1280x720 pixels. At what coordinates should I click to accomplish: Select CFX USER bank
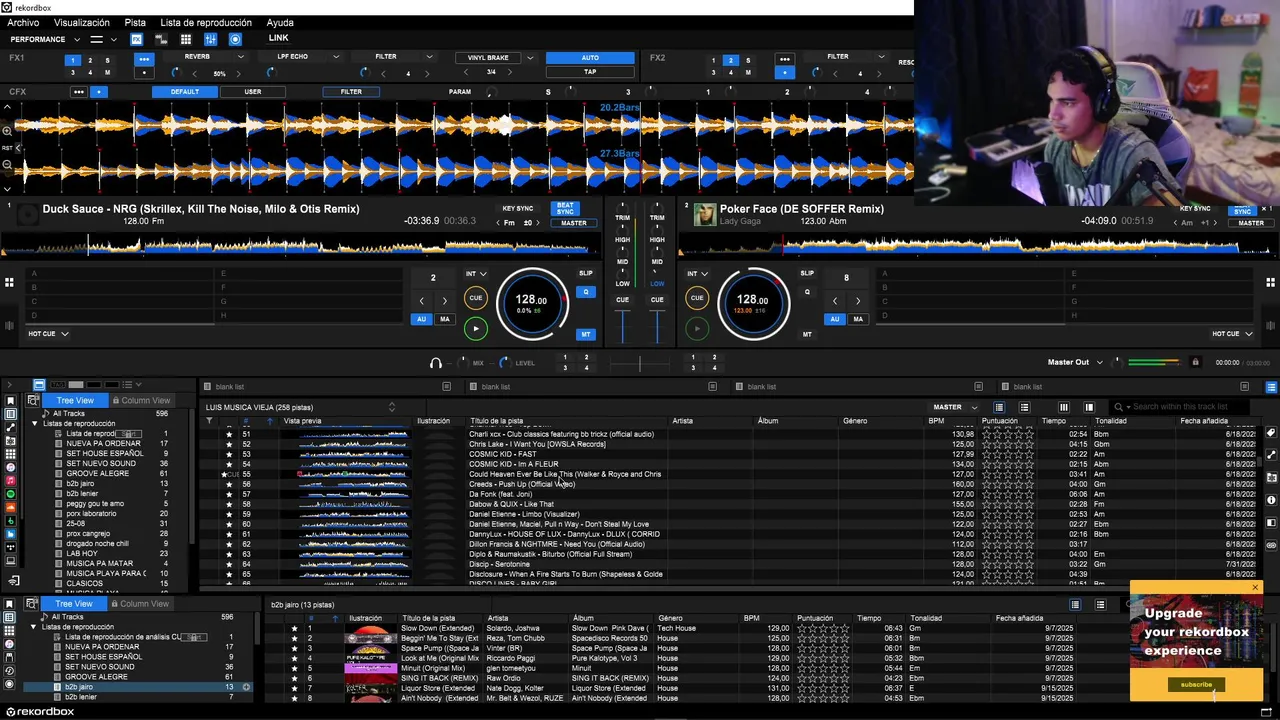(x=253, y=92)
